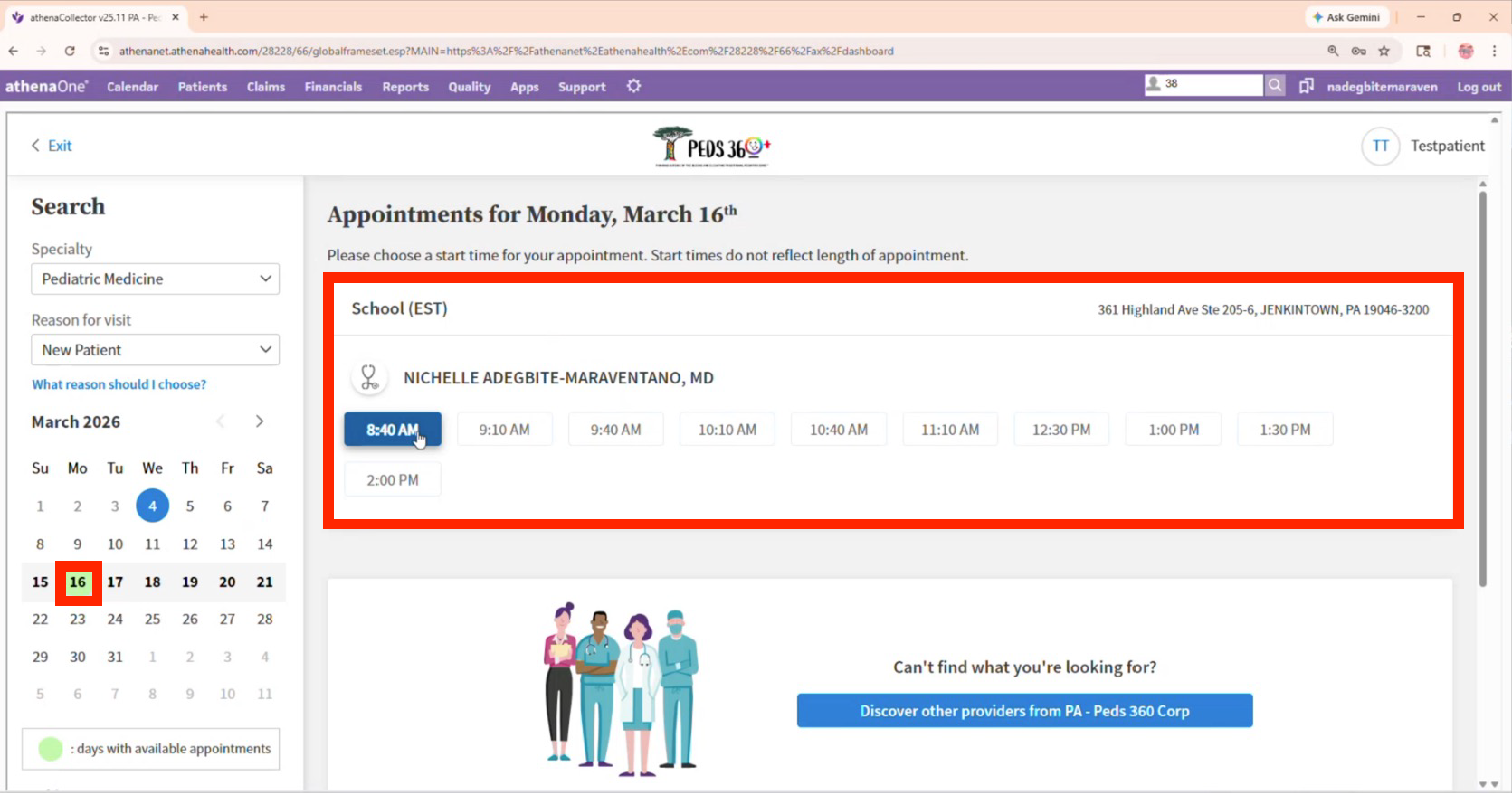Open the Chrome profile avatar
Image resolution: width=1512 pixels, height=795 pixels.
click(x=1466, y=52)
